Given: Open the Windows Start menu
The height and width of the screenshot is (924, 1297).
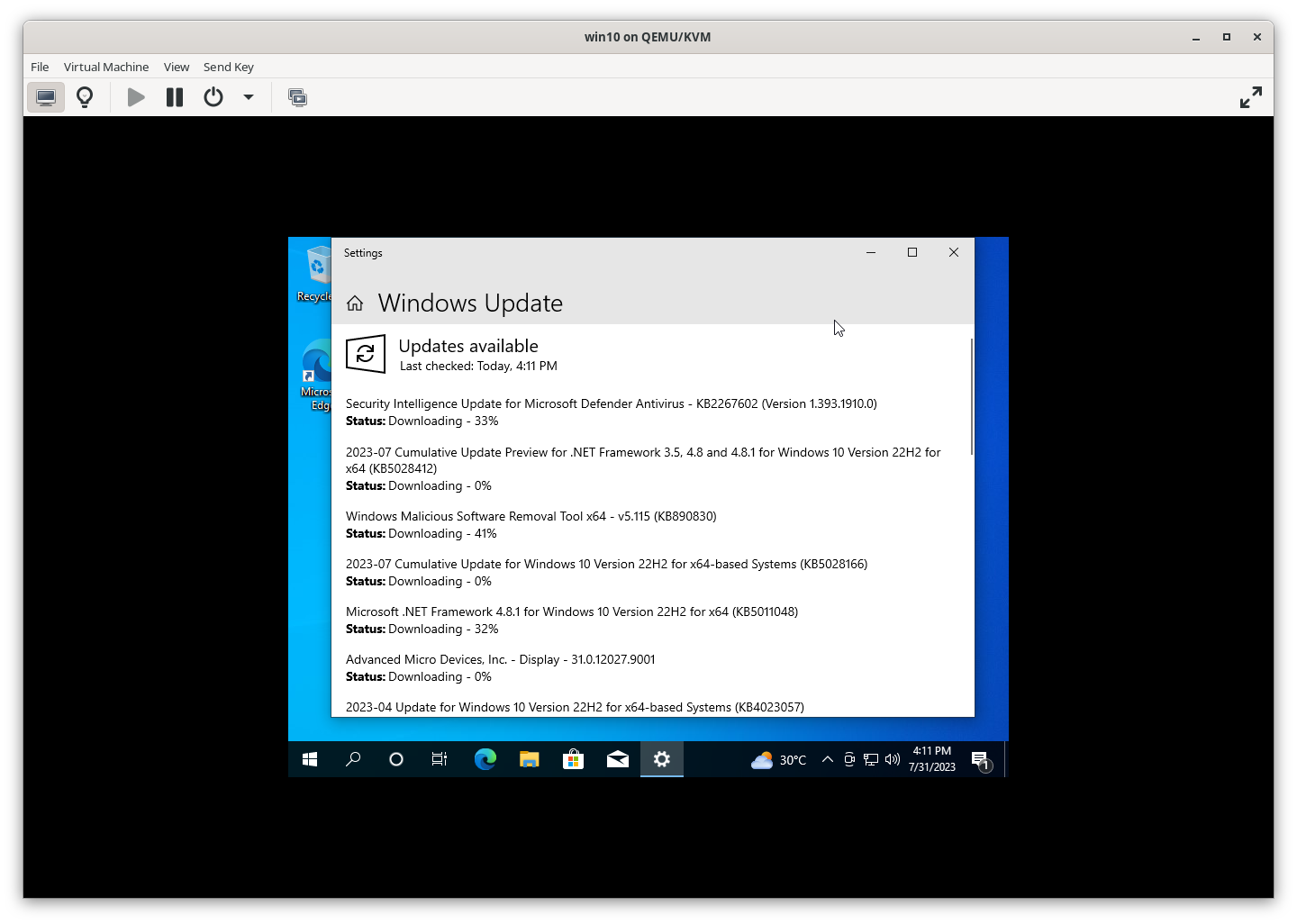Looking at the screenshot, I should point(310,759).
